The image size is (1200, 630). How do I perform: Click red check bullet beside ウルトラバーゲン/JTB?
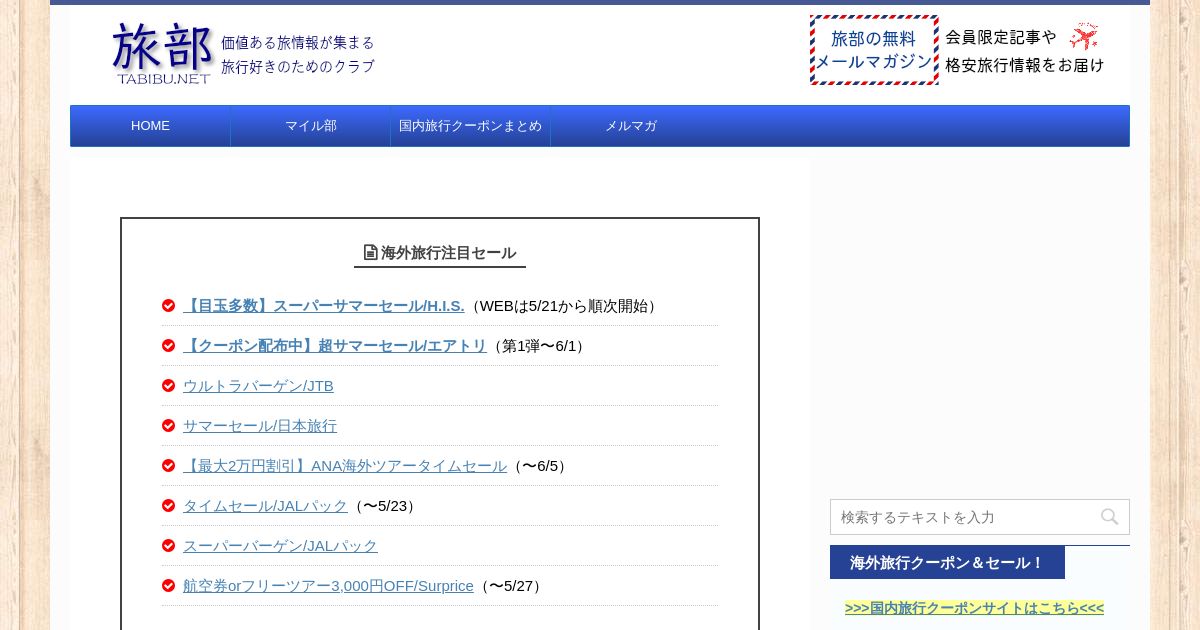tap(168, 386)
